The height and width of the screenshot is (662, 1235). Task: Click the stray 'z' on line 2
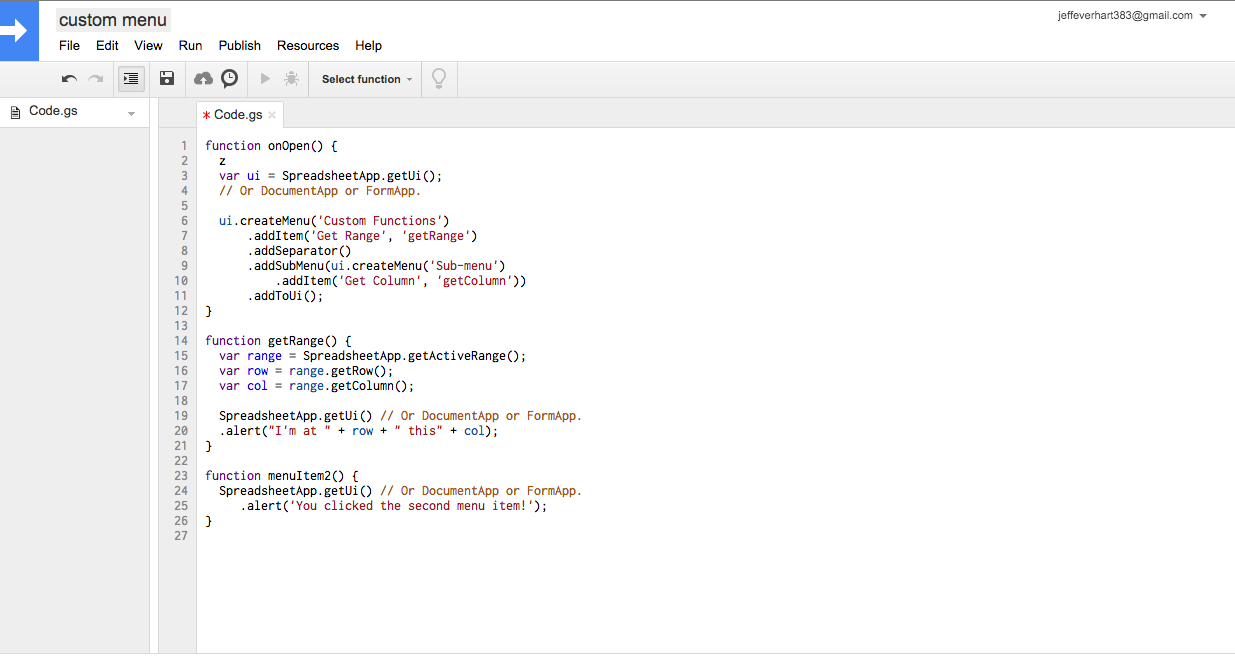pyautogui.click(x=222, y=161)
